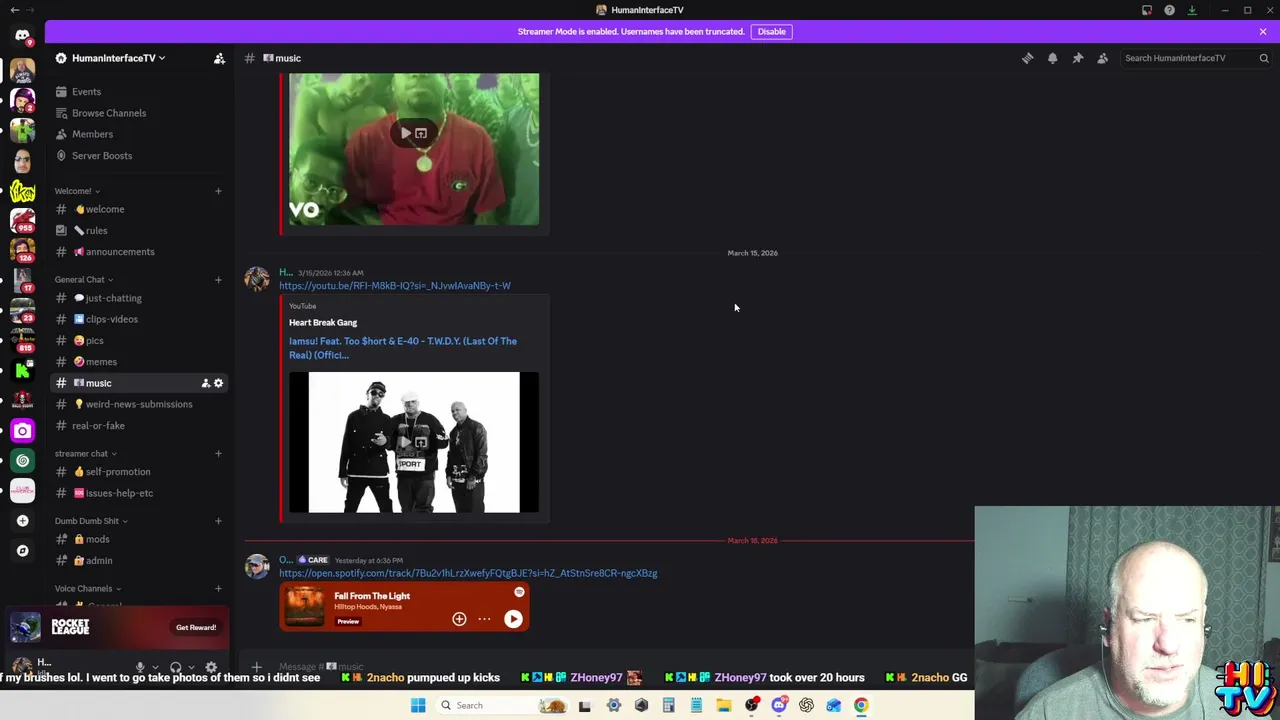Edit music channel settings gear

coord(219,383)
